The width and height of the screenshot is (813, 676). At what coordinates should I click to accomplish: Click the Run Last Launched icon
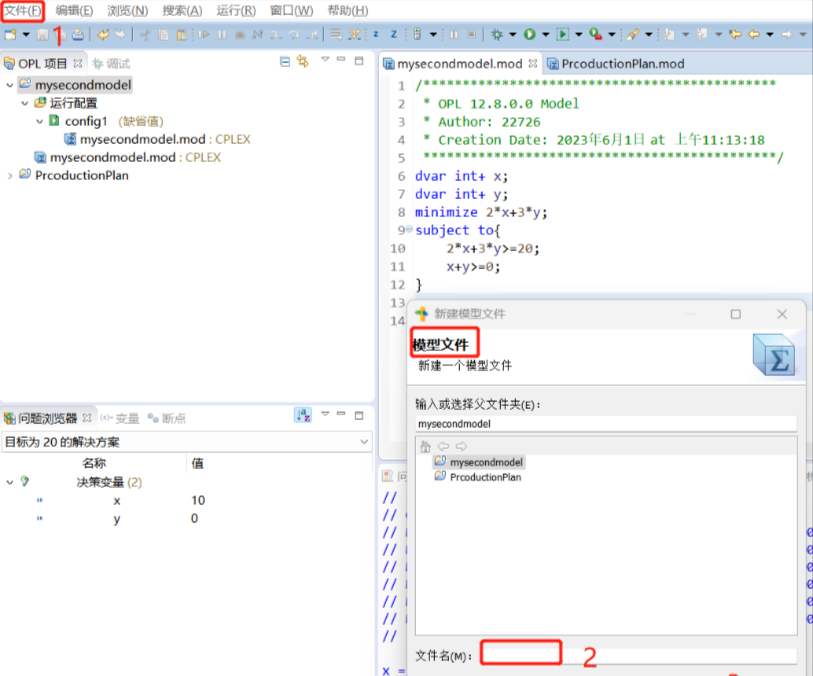coord(562,35)
